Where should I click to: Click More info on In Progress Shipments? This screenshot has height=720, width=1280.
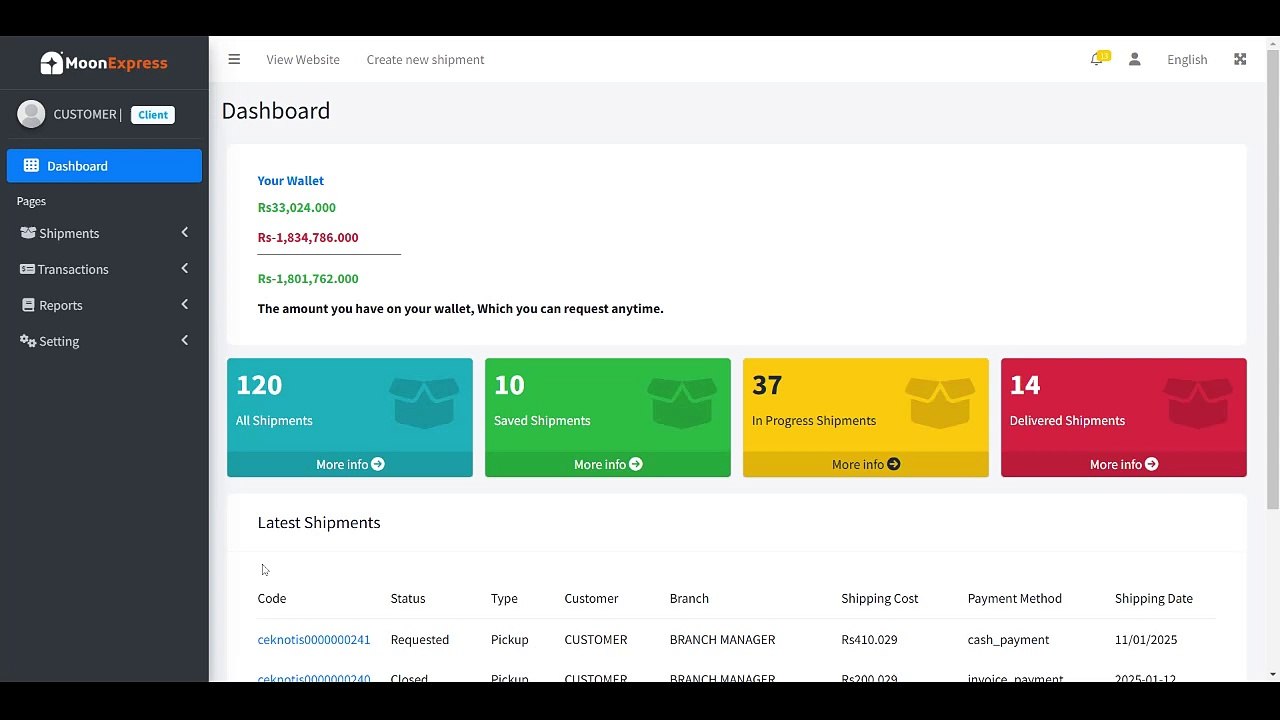866,464
